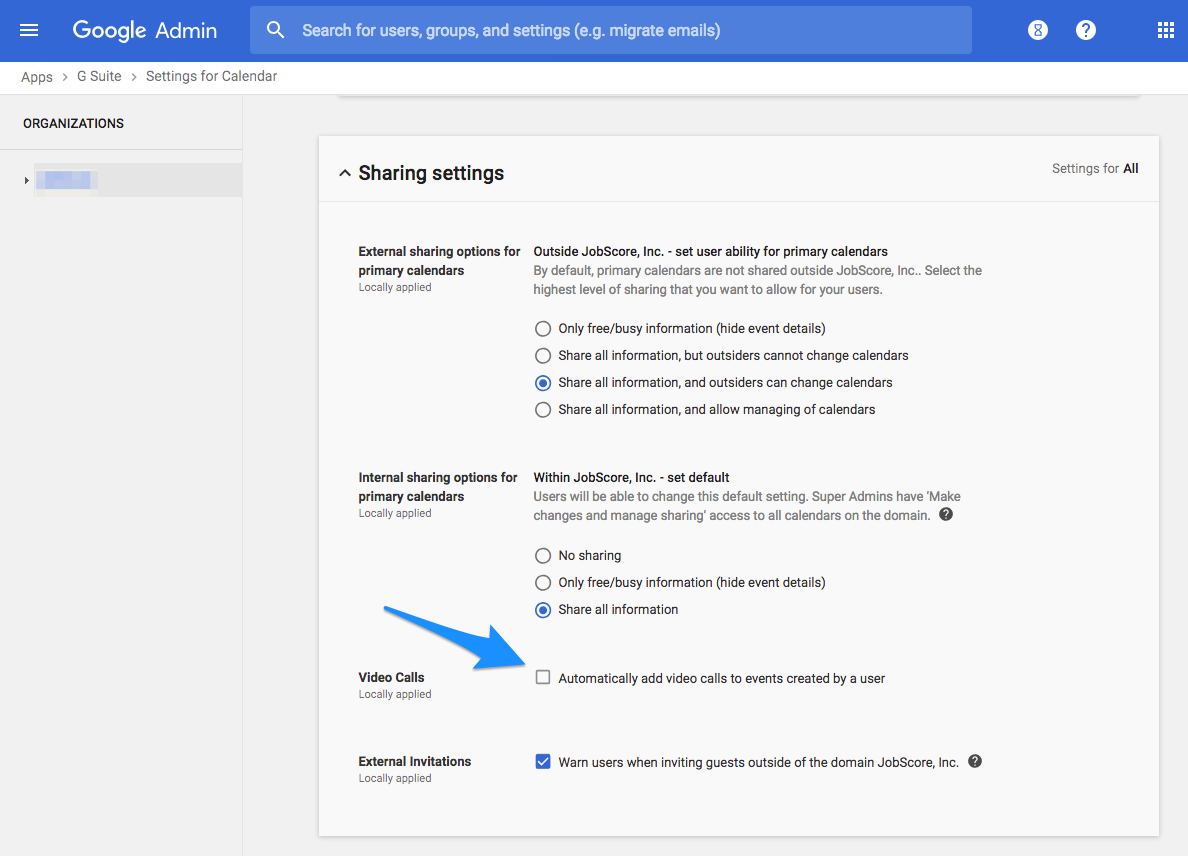1188x856 pixels.
Task: Click 'Internal sharing options for primary calendars' label
Action: (x=438, y=487)
